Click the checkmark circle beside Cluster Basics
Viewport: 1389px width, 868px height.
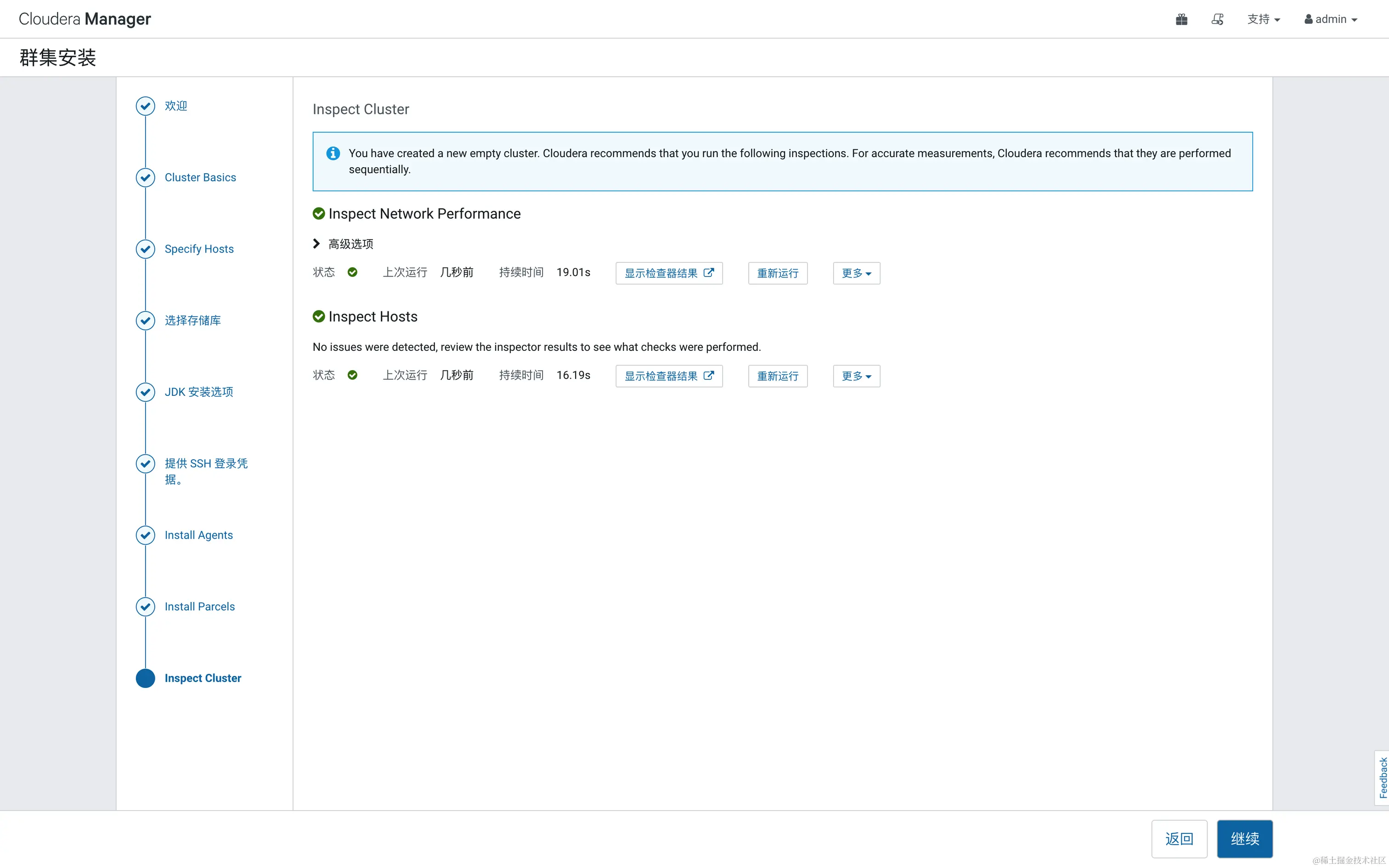point(145,177)
